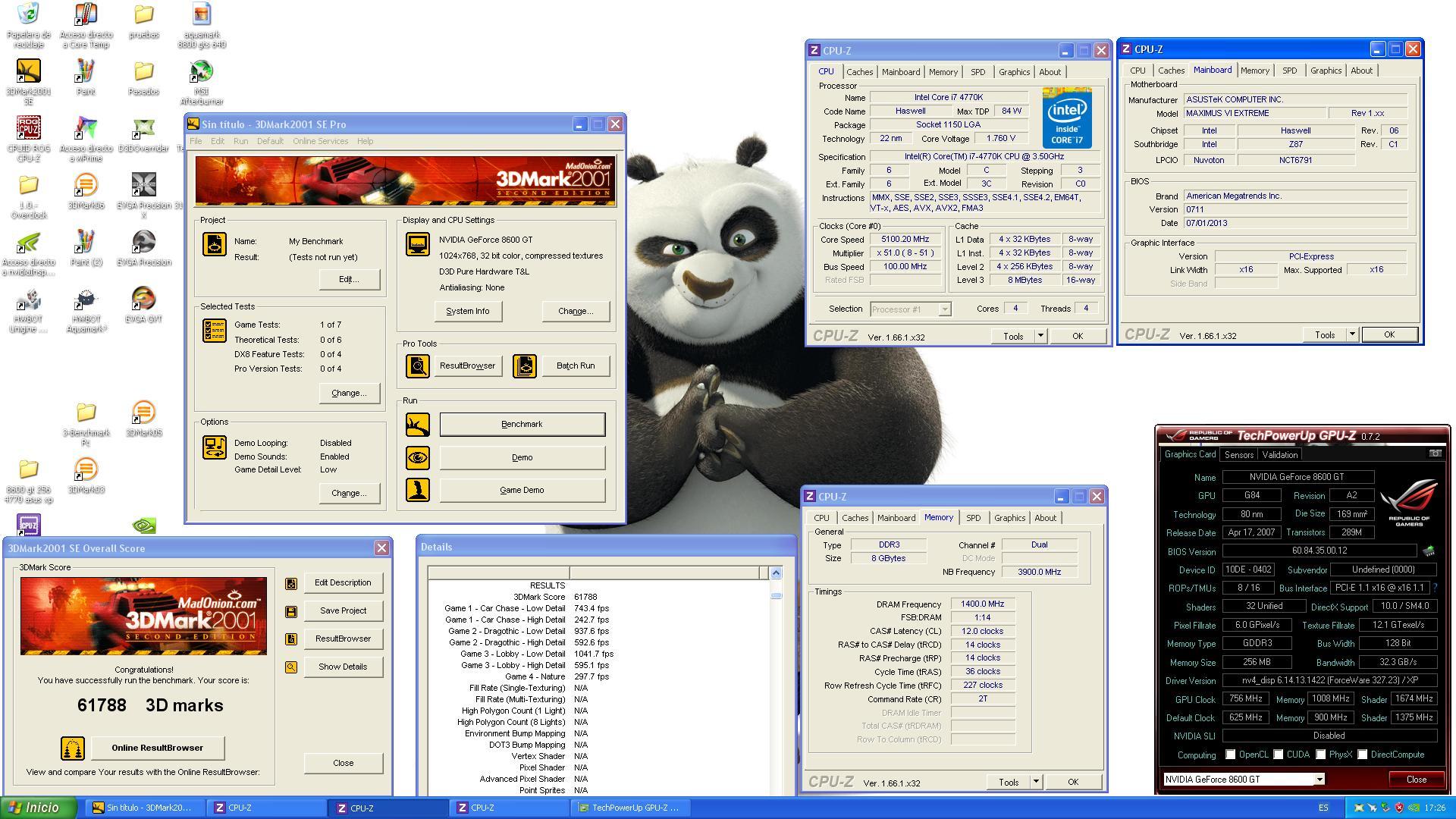
Task: Click the Bus Interface question mark
Action: [1435, 588]
